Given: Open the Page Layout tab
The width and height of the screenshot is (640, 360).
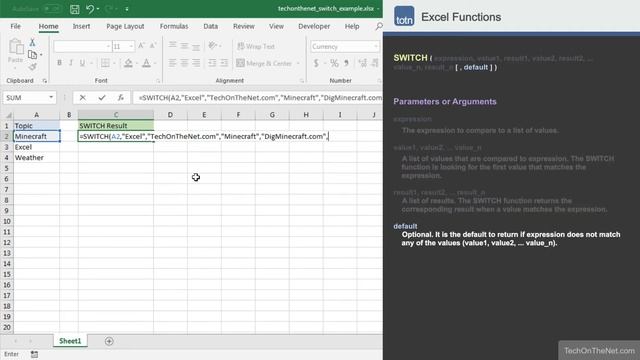Looking at the screenshot, I should [x=125, y=26].
